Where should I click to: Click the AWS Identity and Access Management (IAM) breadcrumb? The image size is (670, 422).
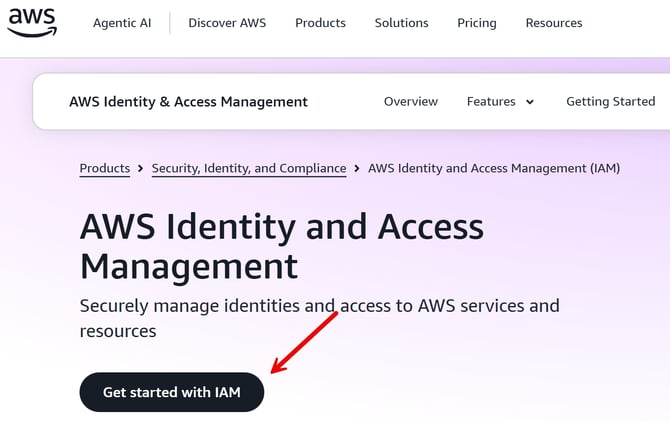[494, 168]
